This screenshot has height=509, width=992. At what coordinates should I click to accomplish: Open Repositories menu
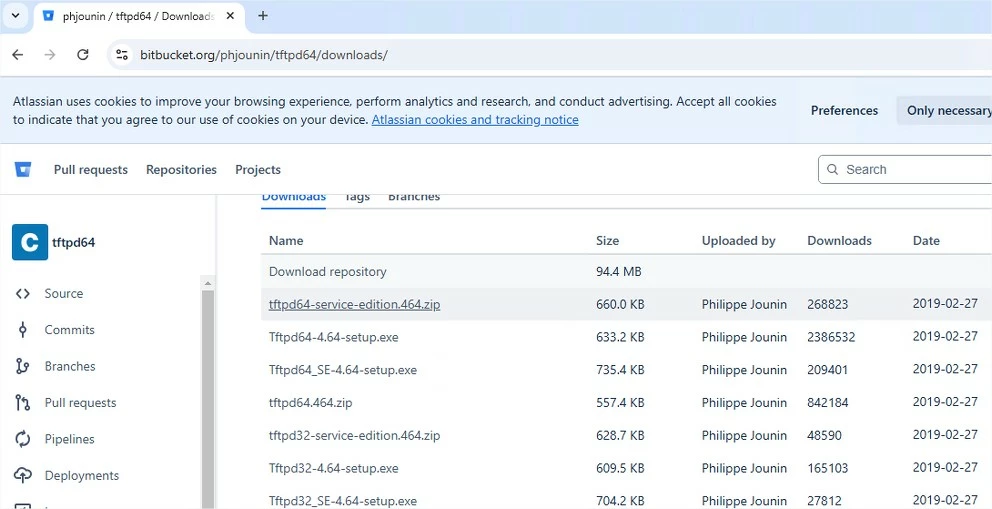pos(181,169)
